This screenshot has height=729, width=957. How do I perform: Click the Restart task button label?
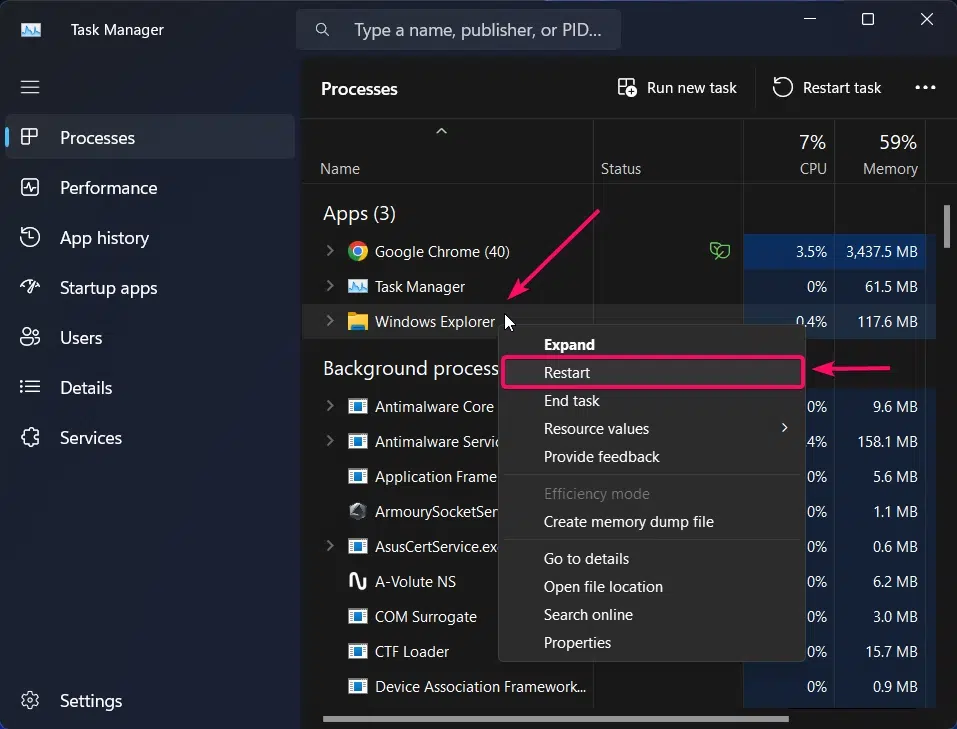click(842, 88)
